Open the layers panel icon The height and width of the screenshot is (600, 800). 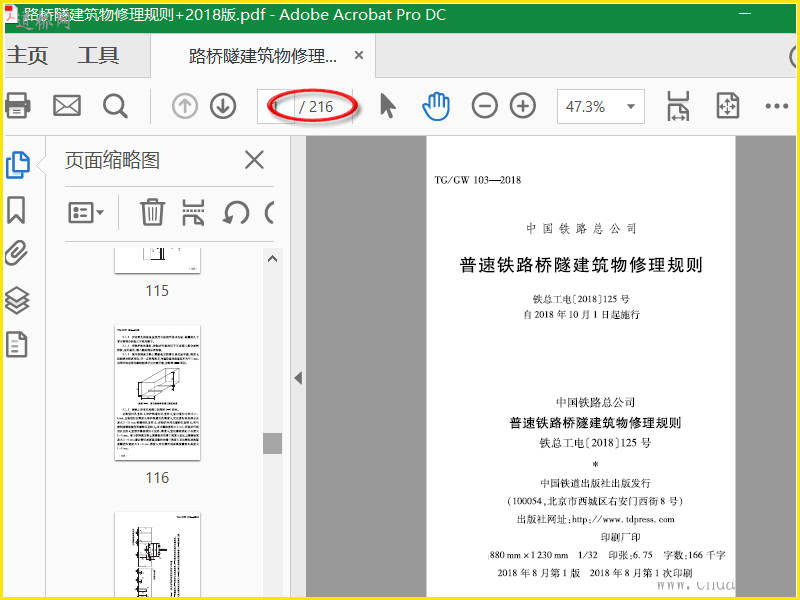(17, 300)
